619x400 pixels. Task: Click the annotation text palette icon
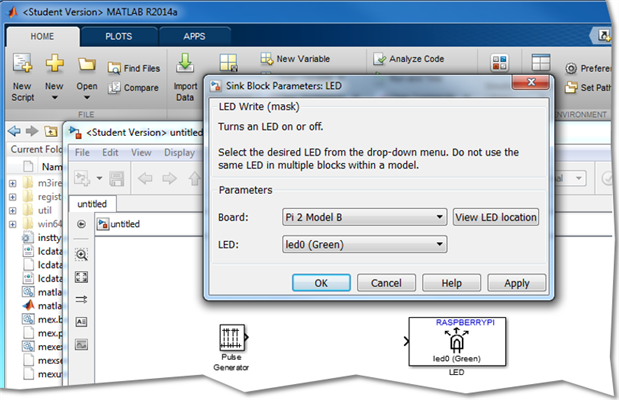pos(81,321)
